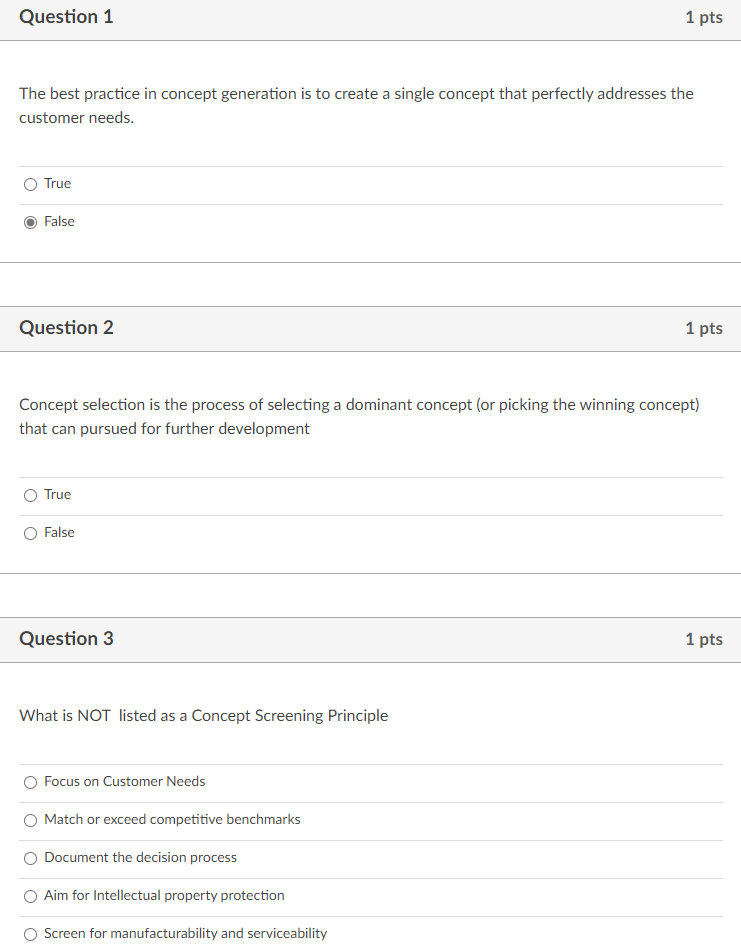741x952 pixels.
Task: Choose the False radio button for Question 2
Action: click(x=31, y=533)
